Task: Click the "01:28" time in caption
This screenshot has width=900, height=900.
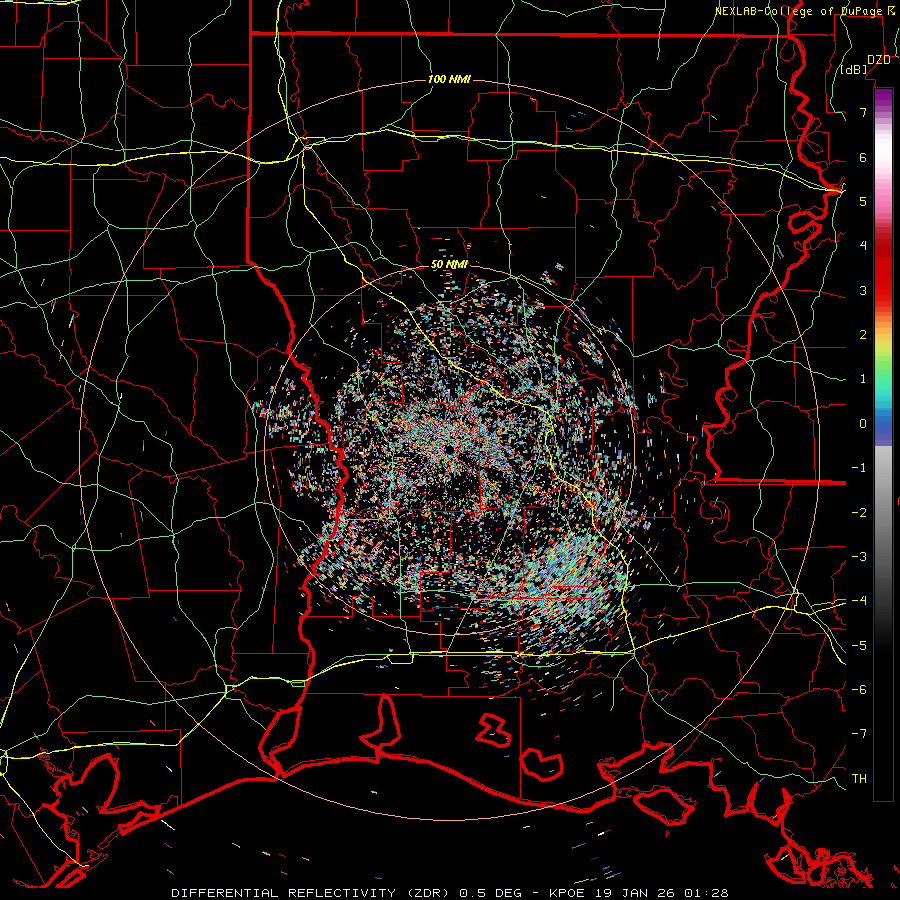Action: tap(705, 893)
